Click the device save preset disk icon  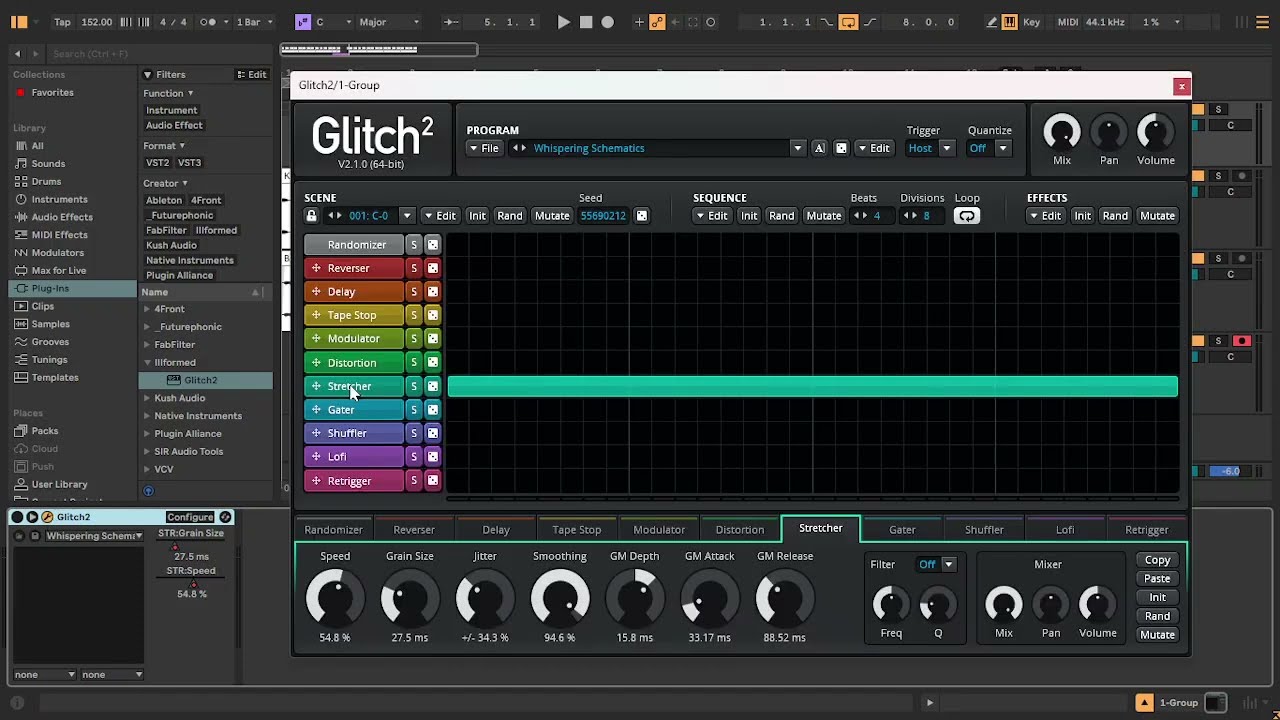[35, 536]
